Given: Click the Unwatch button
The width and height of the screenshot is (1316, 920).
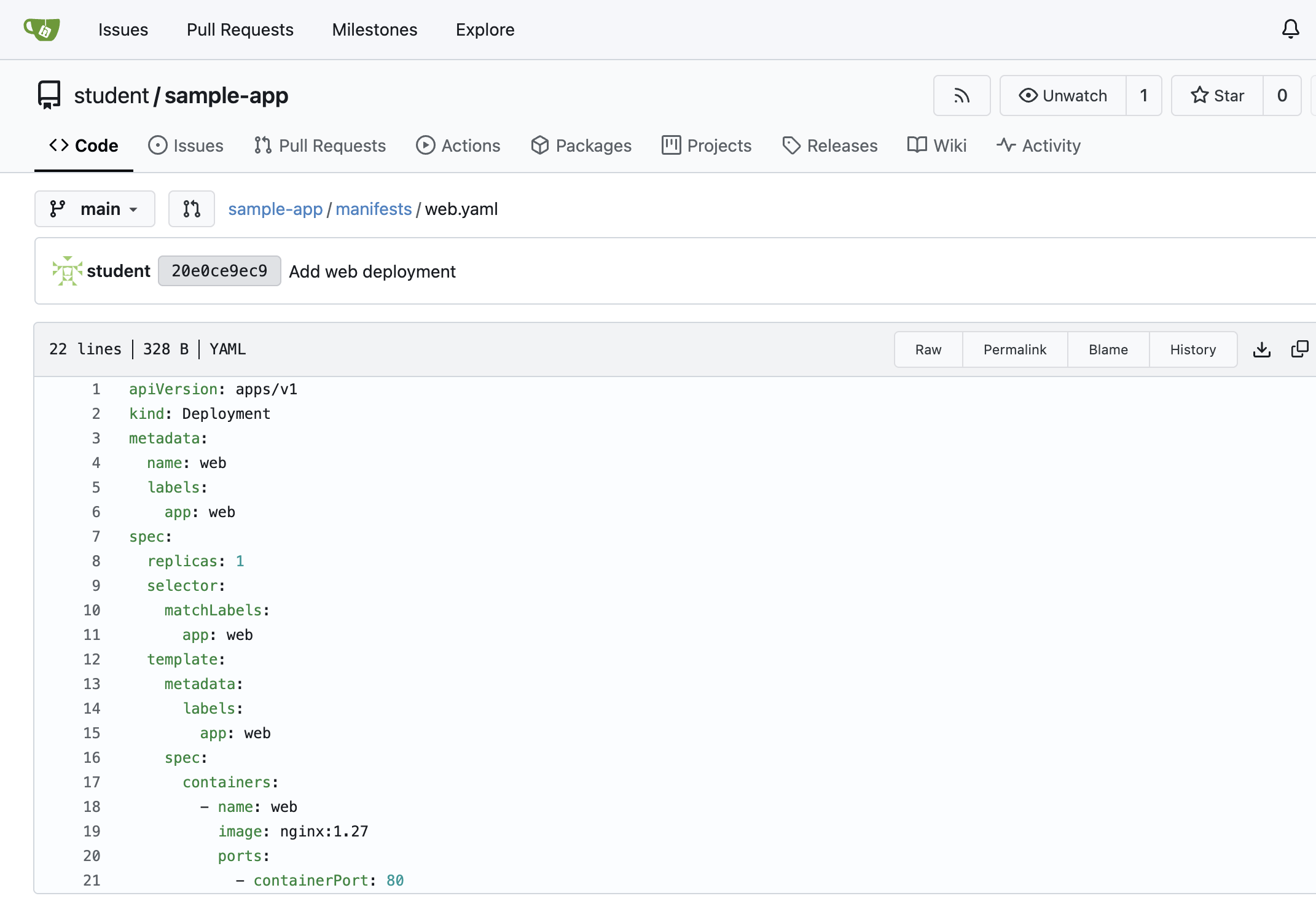Looking at the screenshot, I should tap(1063, 95).
